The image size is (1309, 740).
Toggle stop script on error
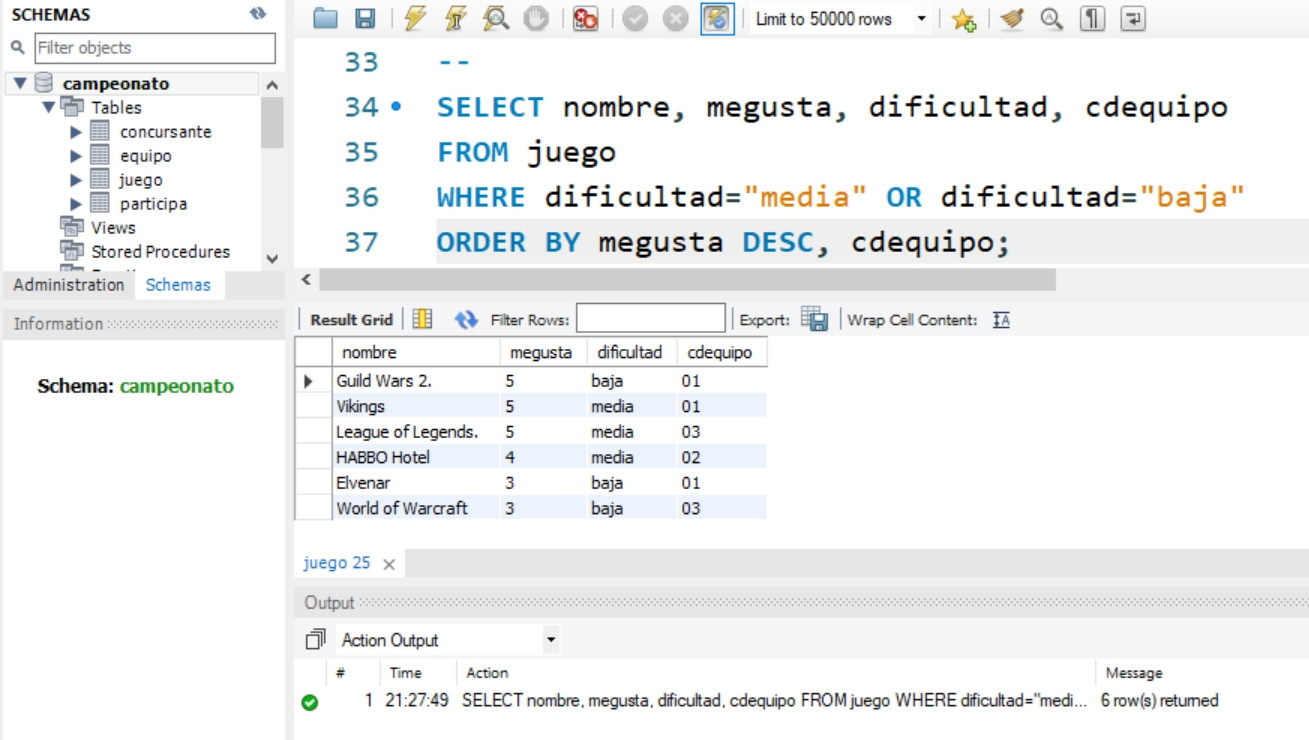[x=586, y=18]
